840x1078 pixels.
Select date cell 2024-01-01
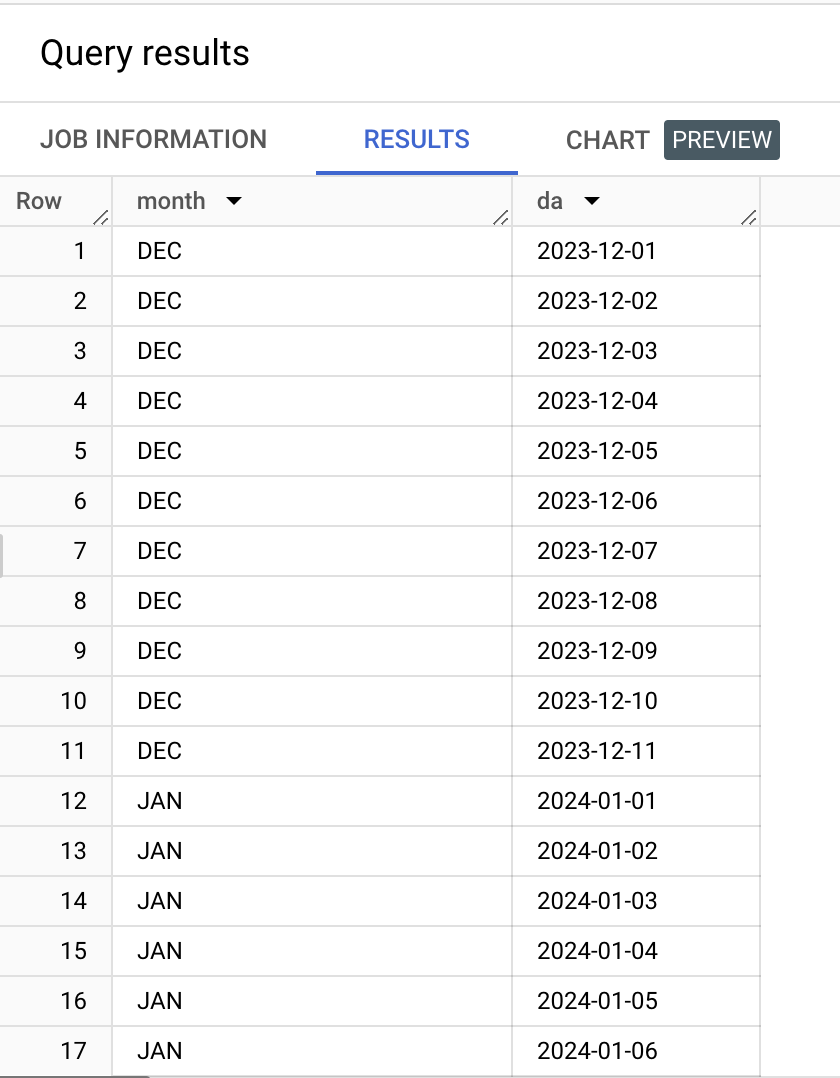click(x=597, y=801)
